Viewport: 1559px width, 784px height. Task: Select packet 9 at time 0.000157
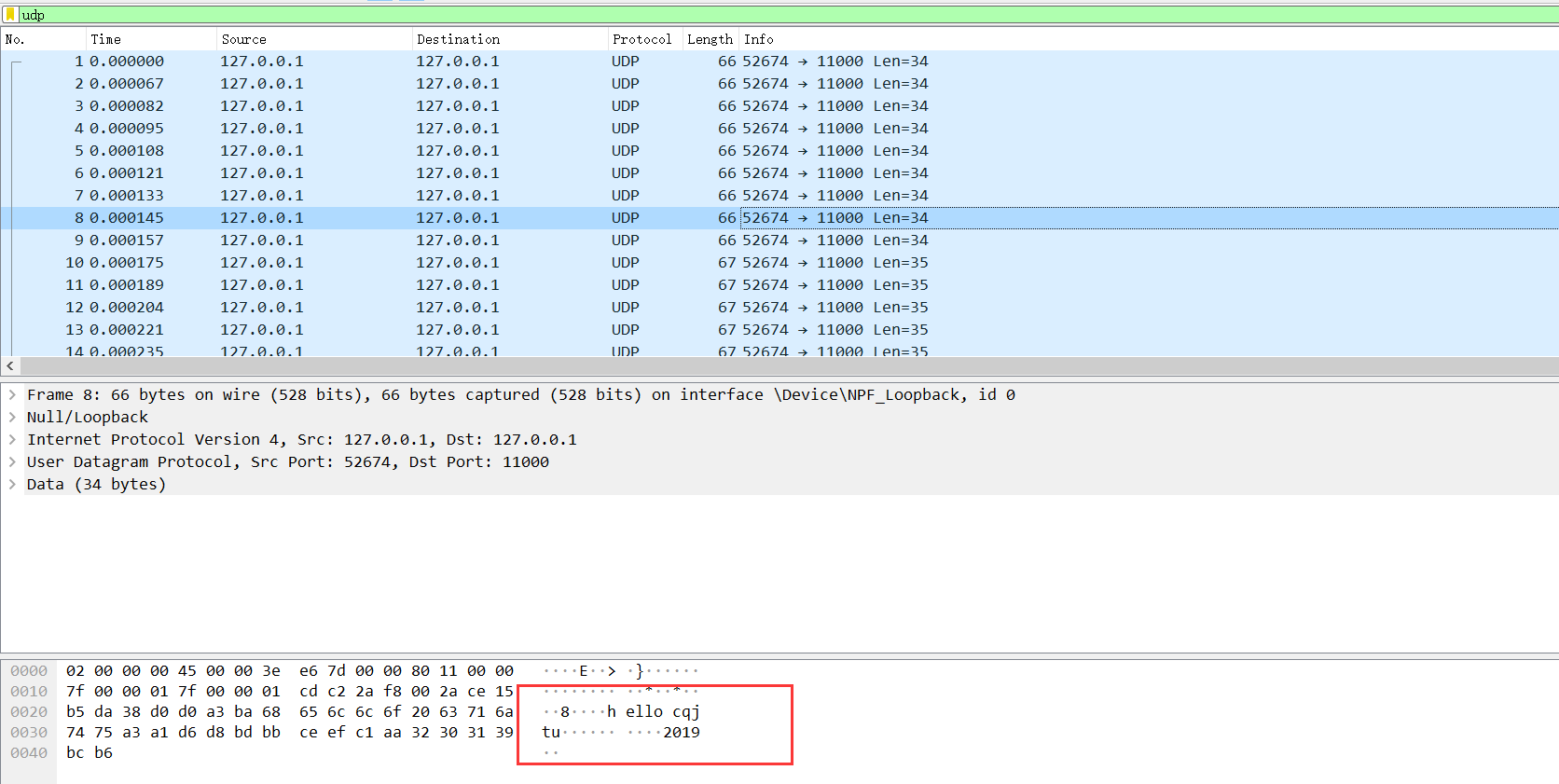(779, 241)
